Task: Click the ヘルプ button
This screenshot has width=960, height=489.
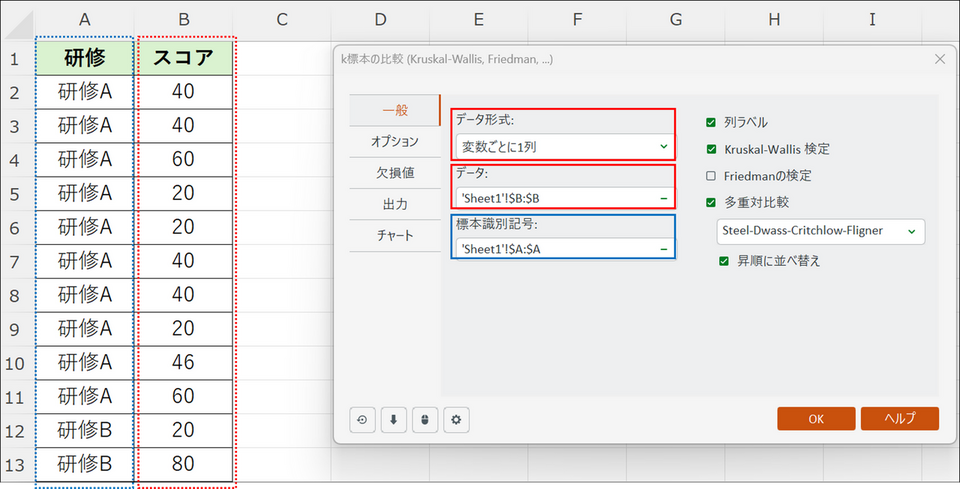Action: click(x=899, y=419)
